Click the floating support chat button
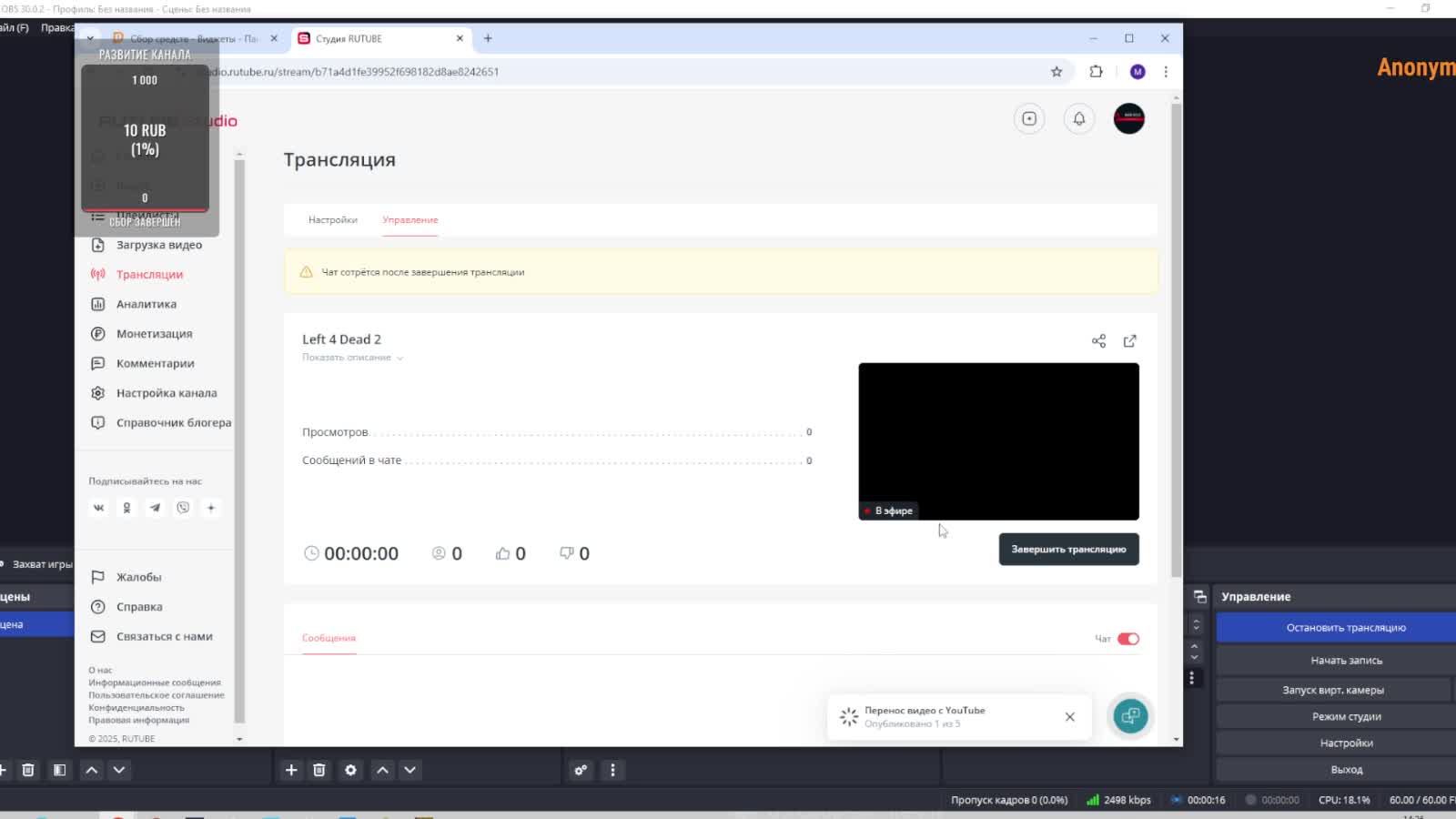The width and height of the screenshot is (1456, 819). point(1130,716)
